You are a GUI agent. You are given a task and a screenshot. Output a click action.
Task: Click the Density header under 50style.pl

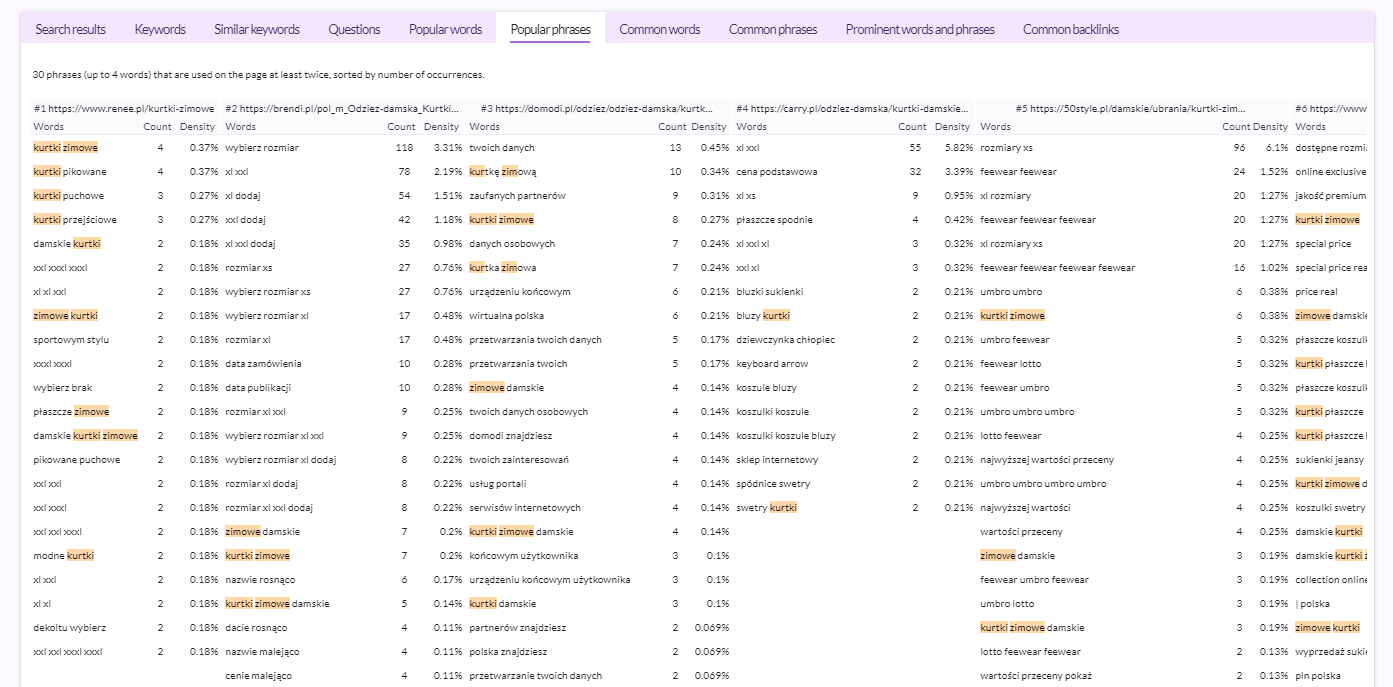coord(1270,127)
